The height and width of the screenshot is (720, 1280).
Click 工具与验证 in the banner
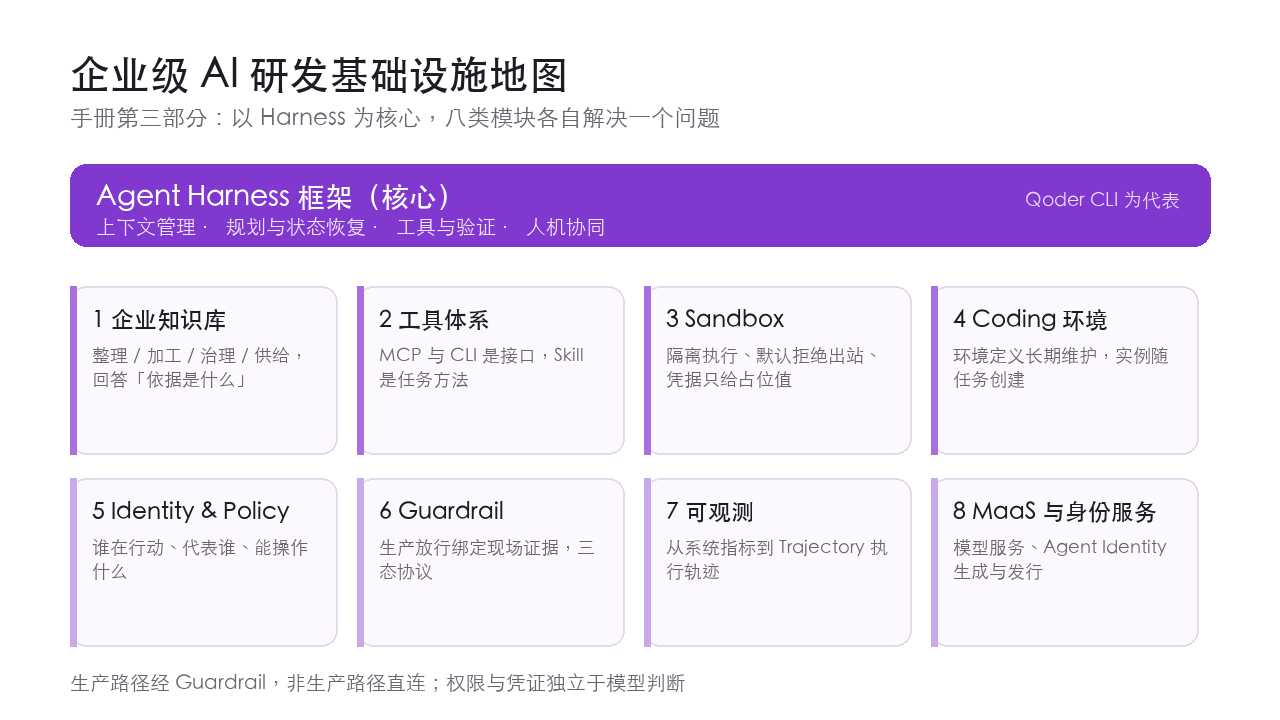click(446, 227)
